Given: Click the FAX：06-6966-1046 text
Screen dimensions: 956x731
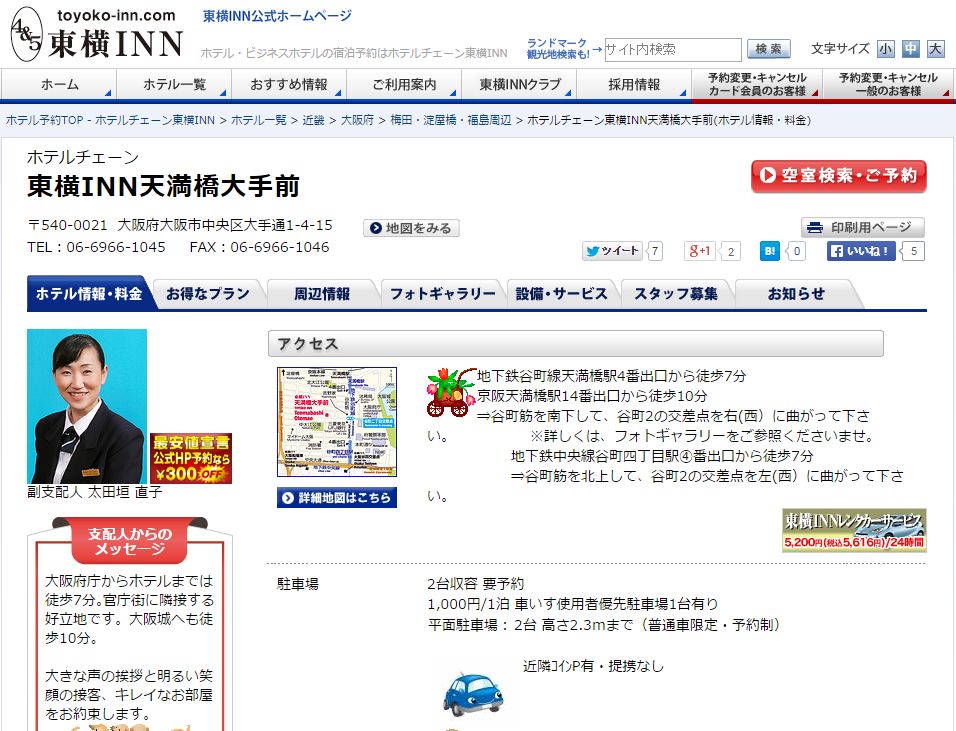Looking at the screenshot, I should (x=259, y=247).
